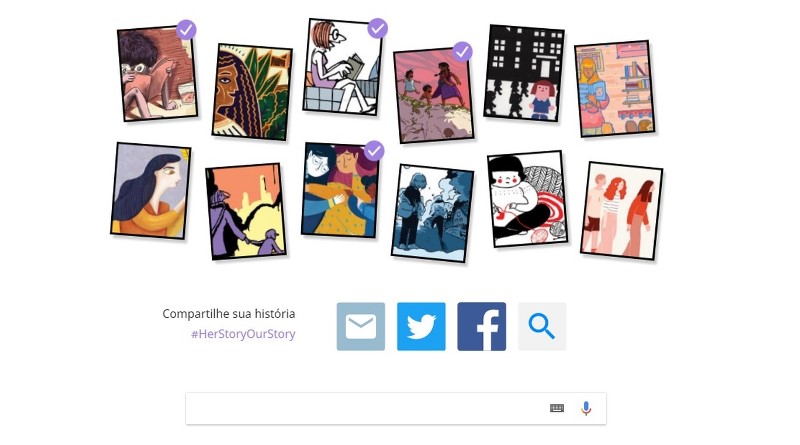This screenshot has height=445, width=800.
Task: Open the long dark hair woman profile story
Action: pyautogui.click(x=151, y=191)
